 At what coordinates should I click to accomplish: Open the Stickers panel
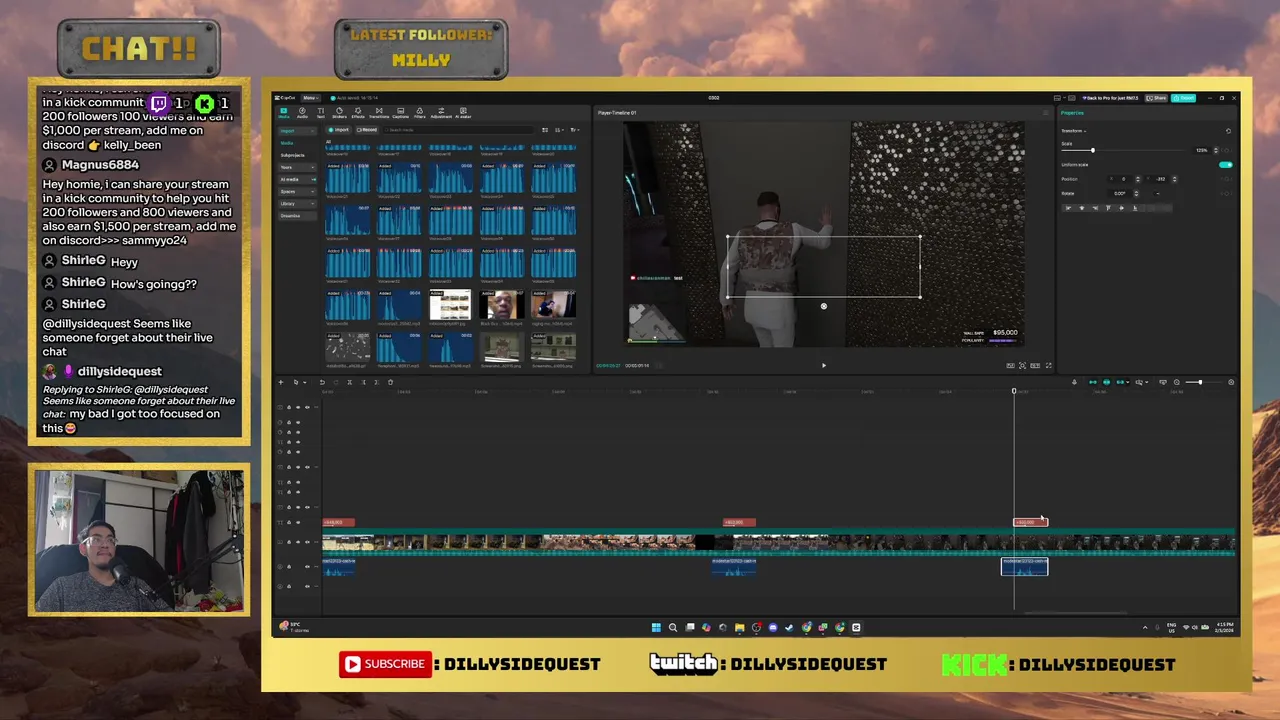coord(339,113)
